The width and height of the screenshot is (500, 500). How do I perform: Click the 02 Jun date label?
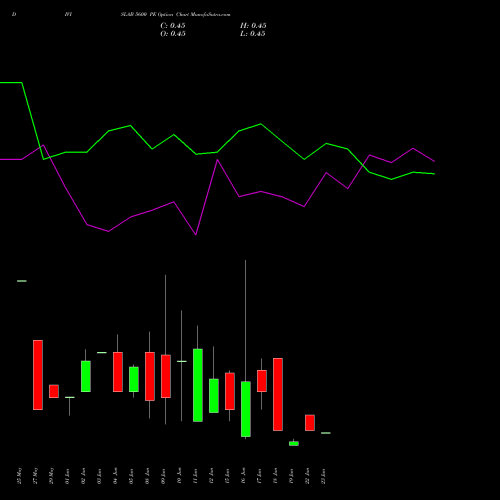(83, 476)
